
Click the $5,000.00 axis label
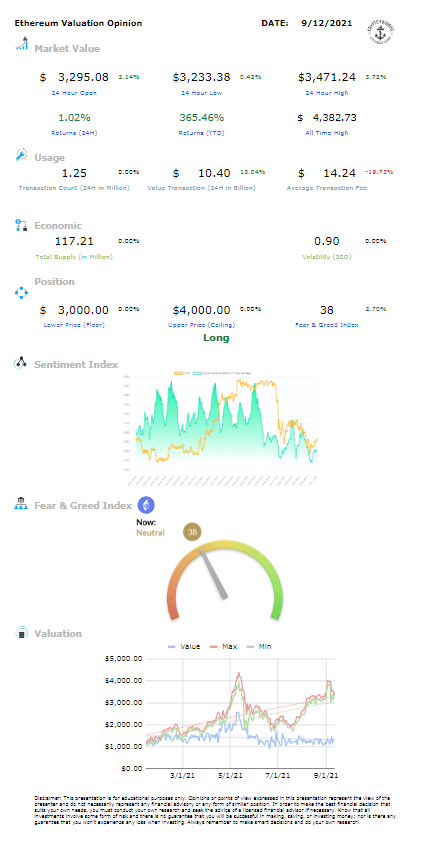click(121, 658)
